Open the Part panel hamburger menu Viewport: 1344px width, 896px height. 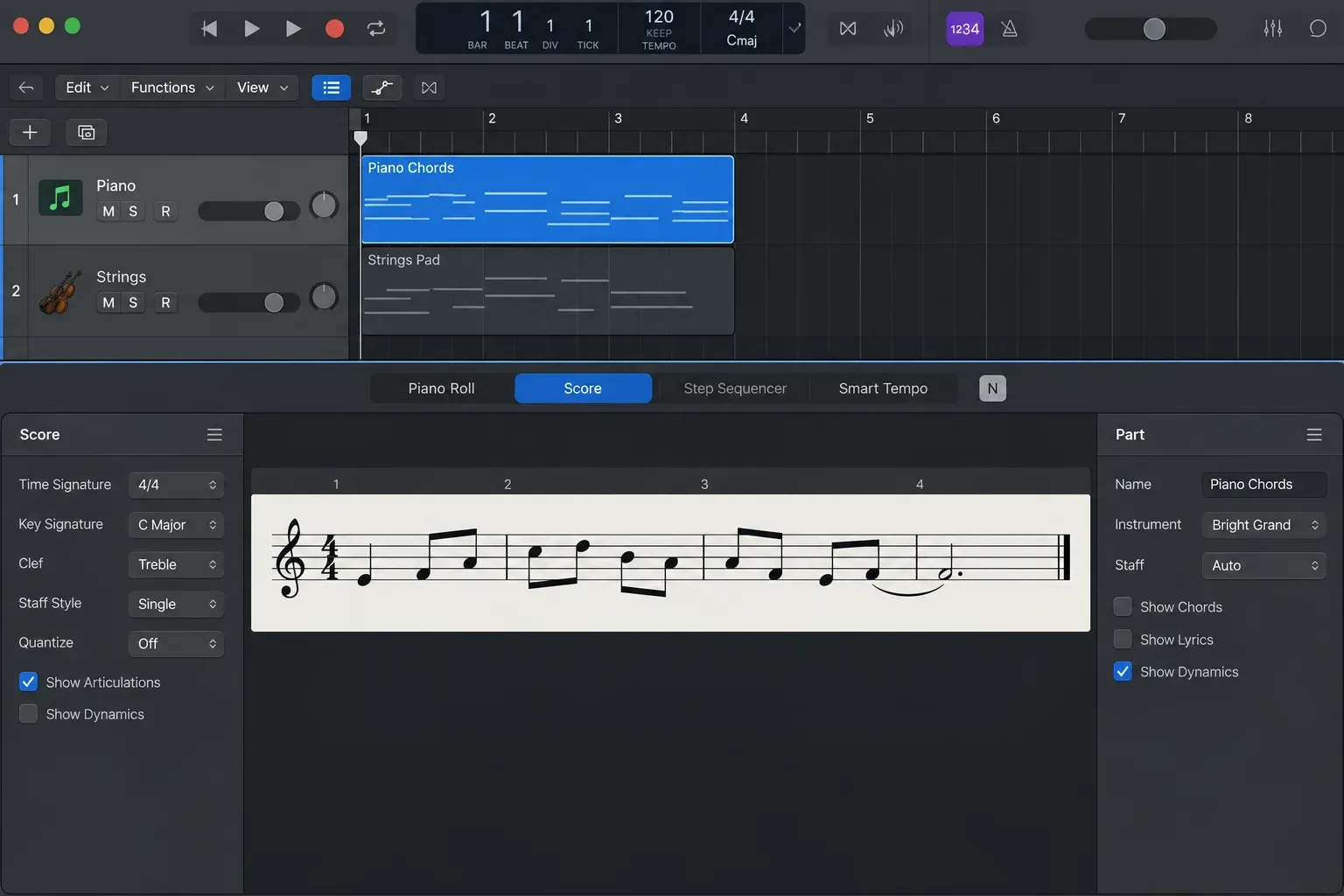tap(1314, 435)
